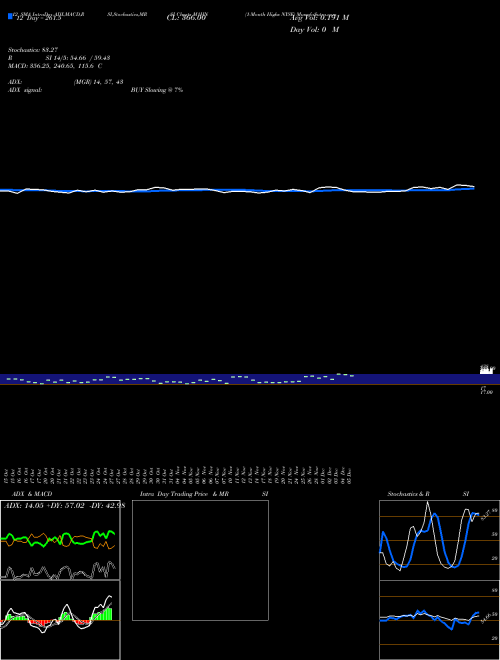Click the Stochastics oscillator chart panel

point(439,540)
